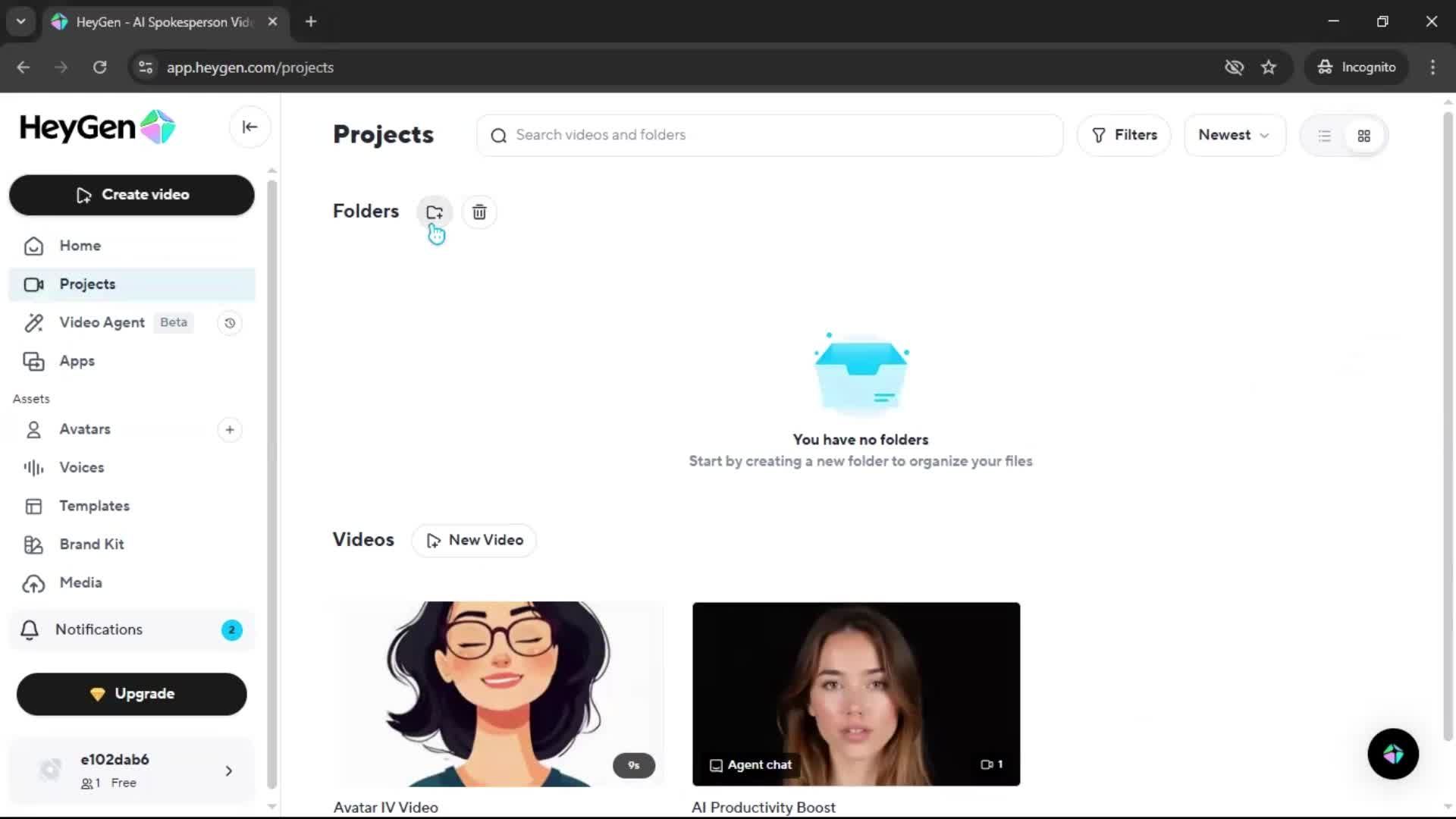Viewport: 1456px width, 819px height.
Task: Open the HeyGen chat assistant bubble
Action: pyautogui.click(x=1393, y=754)
